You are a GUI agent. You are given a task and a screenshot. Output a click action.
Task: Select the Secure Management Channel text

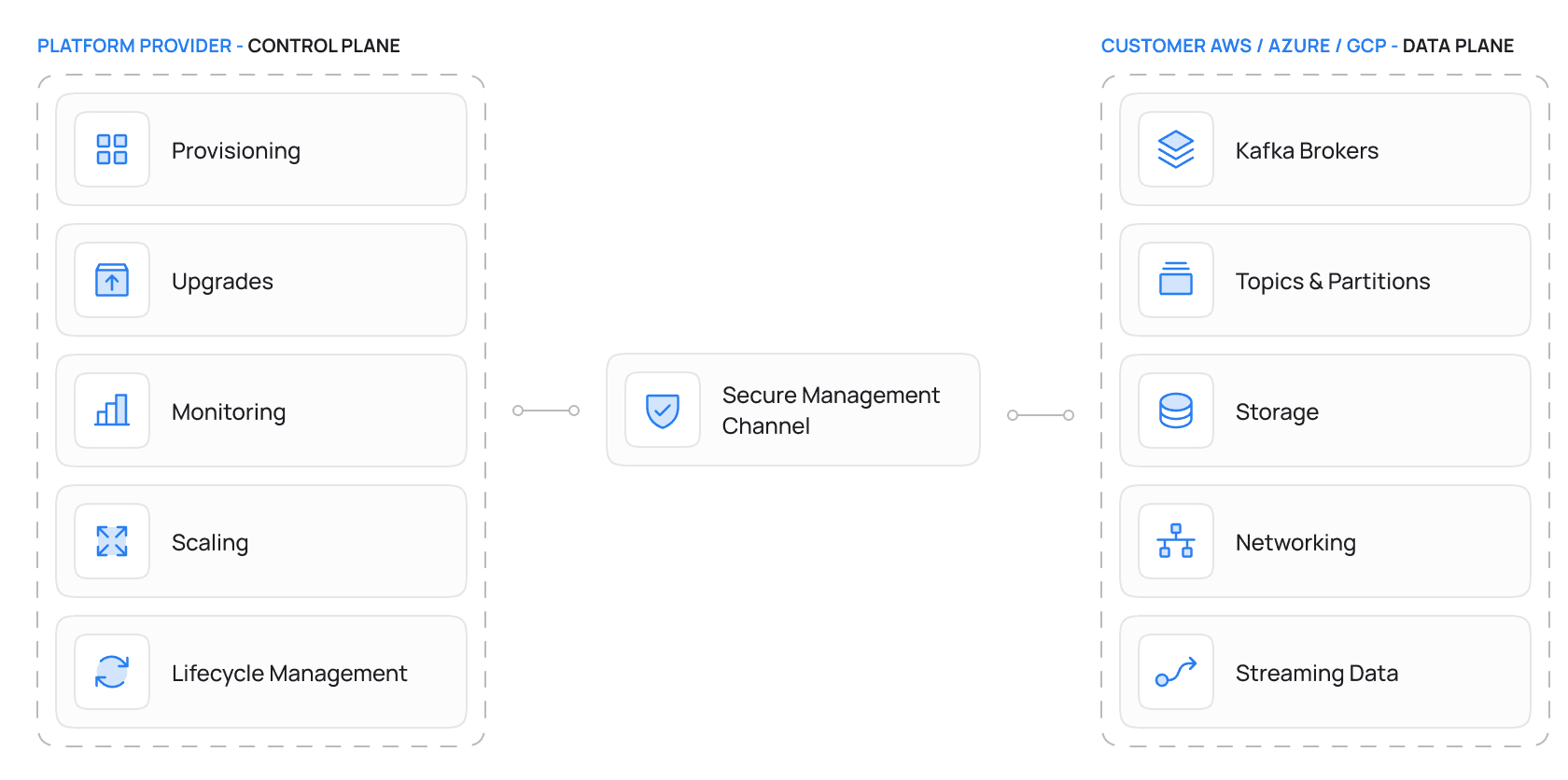pyautogui.click(x=831, y=411)
